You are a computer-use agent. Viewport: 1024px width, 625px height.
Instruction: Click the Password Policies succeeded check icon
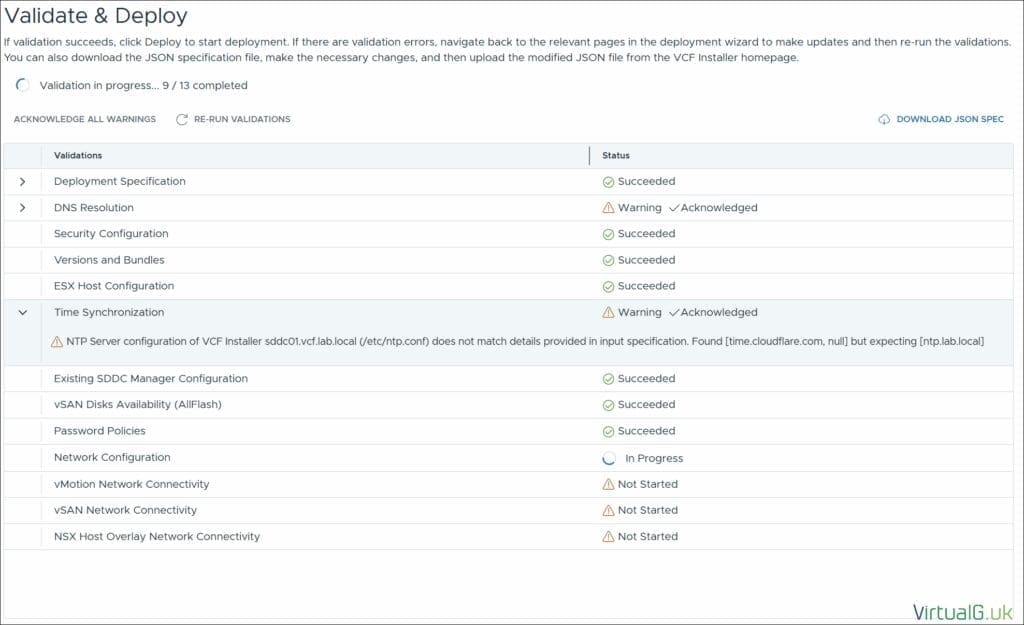(608, 431)
